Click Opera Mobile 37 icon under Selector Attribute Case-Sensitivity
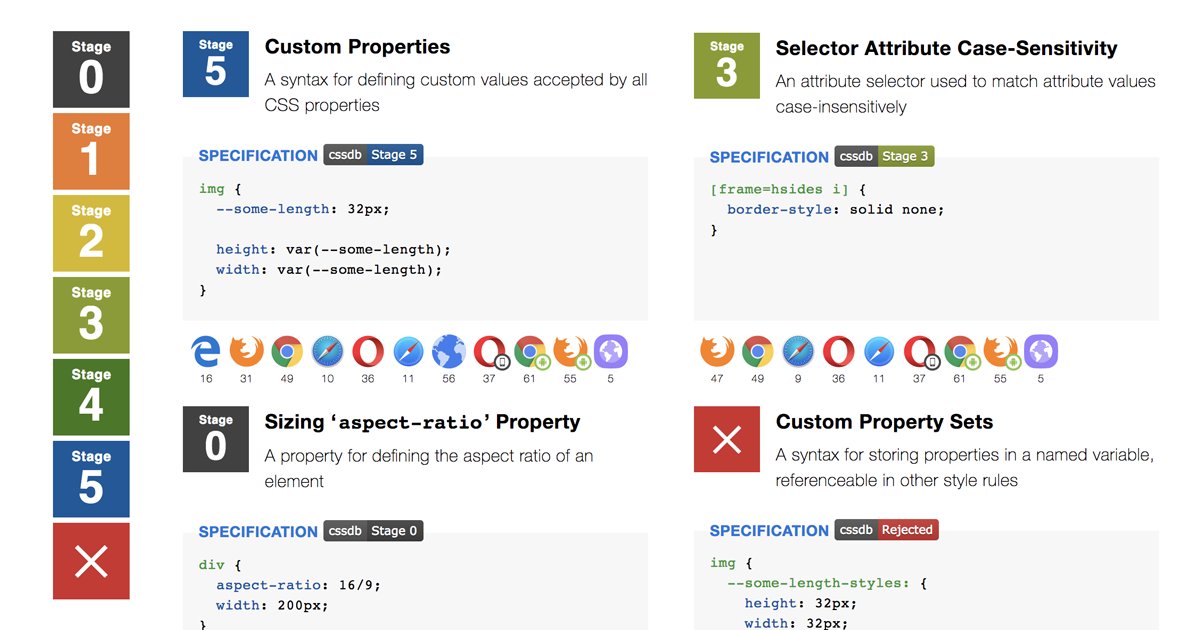 [920, 352]
